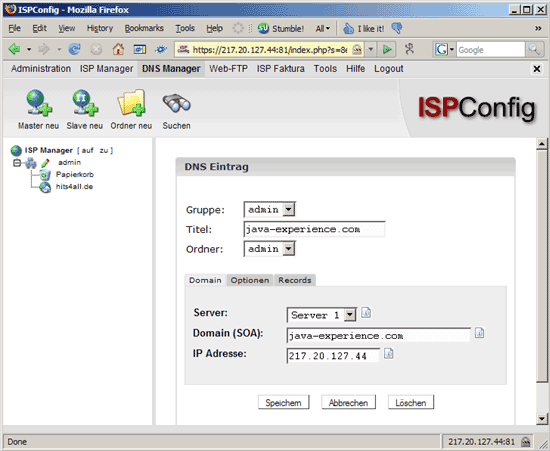The width and height of the screenshot is (550, 451).
Task: Open the URL history dropdown arrow
Action: [x=370, y=49]
